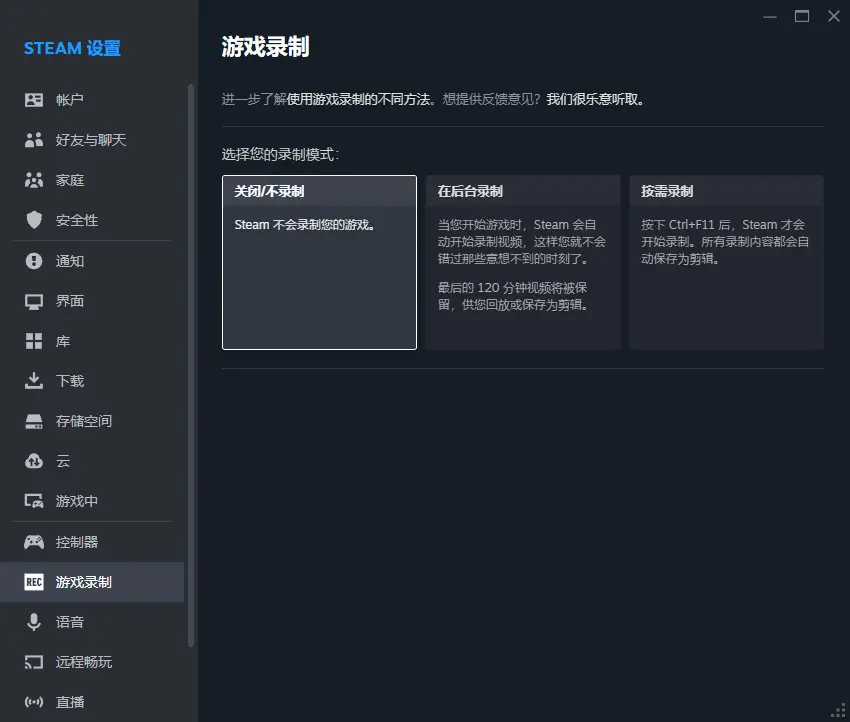Close the Steam settings window
850x722 pixels.
point(834,17)
